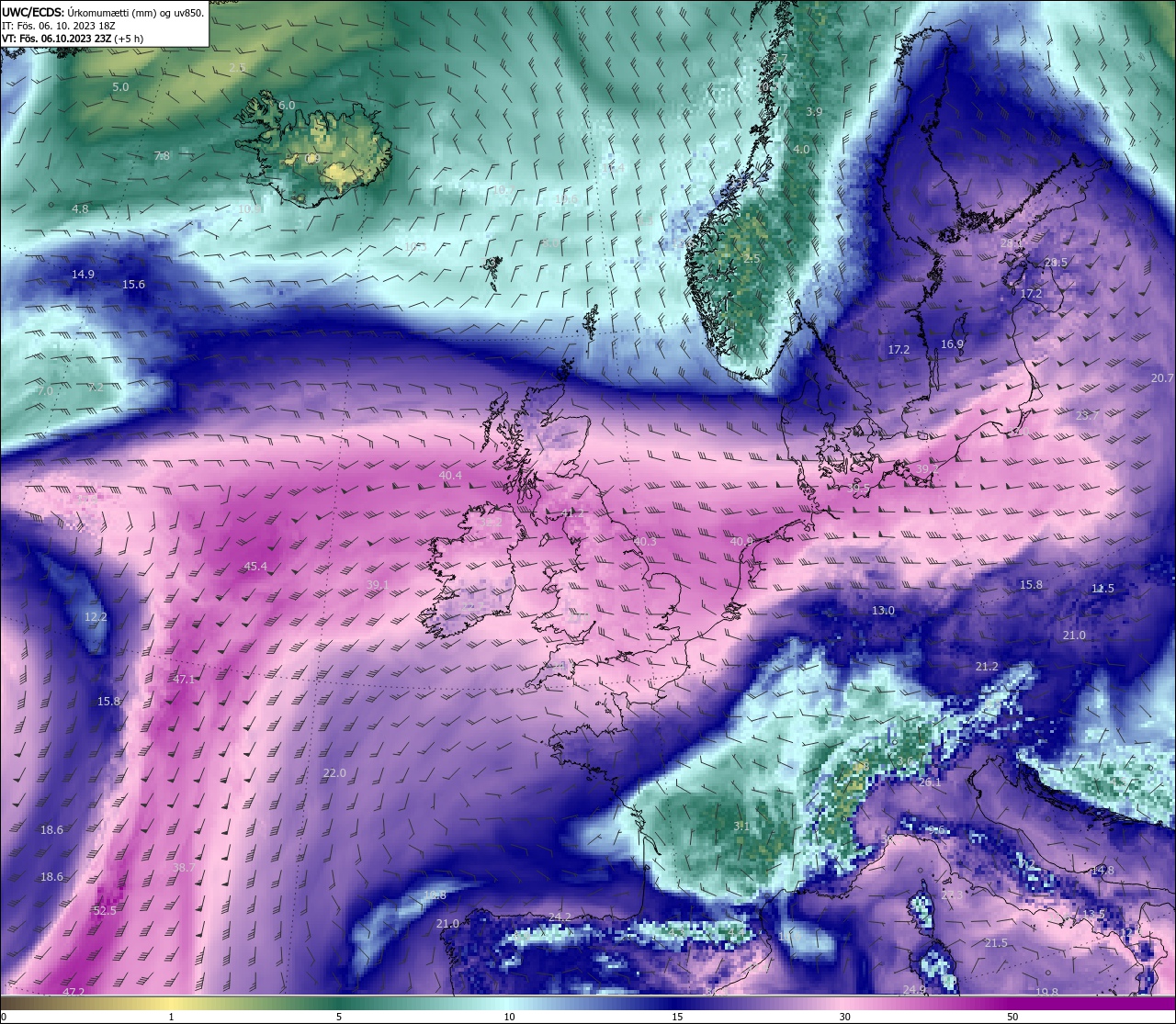The image size is (1176, 1024).
Task: Click the 14.9 value label
Action: [83, 275]
